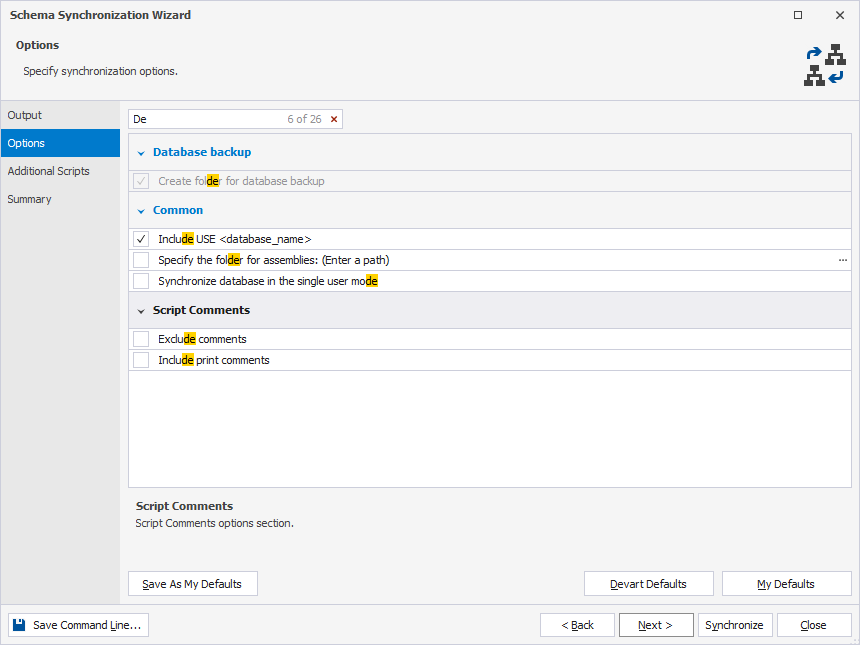Check the Exclude comments option
Viewport: 860px width, 645px height.
point(140,339)
